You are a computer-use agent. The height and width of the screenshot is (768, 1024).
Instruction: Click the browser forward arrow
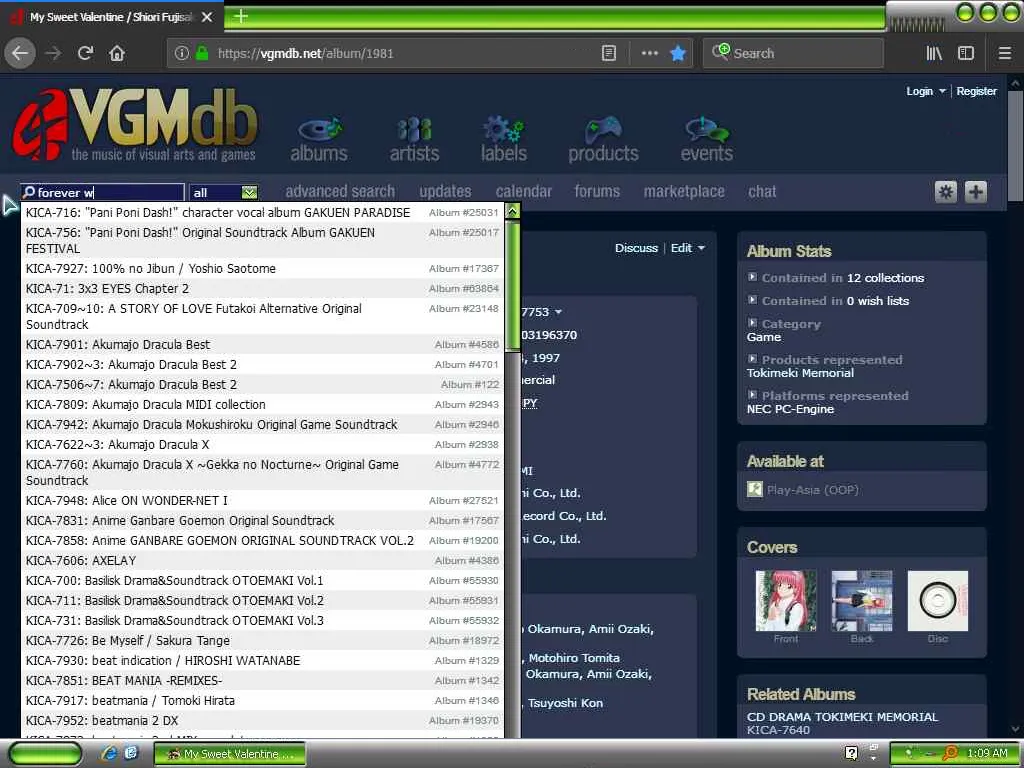pyautogui.click(x=54, y=54)
